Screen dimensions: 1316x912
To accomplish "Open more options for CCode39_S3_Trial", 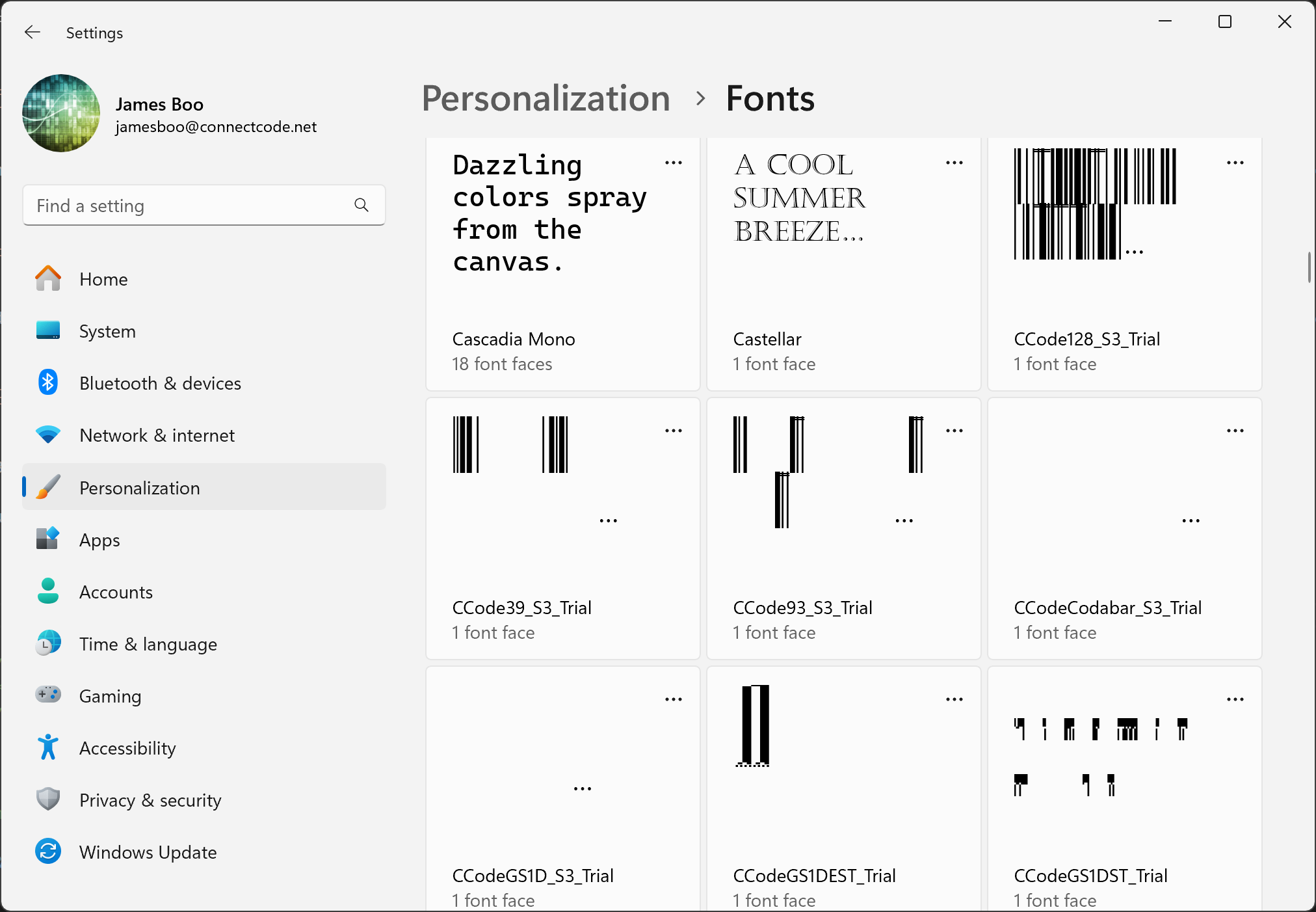I will [674, 431].
